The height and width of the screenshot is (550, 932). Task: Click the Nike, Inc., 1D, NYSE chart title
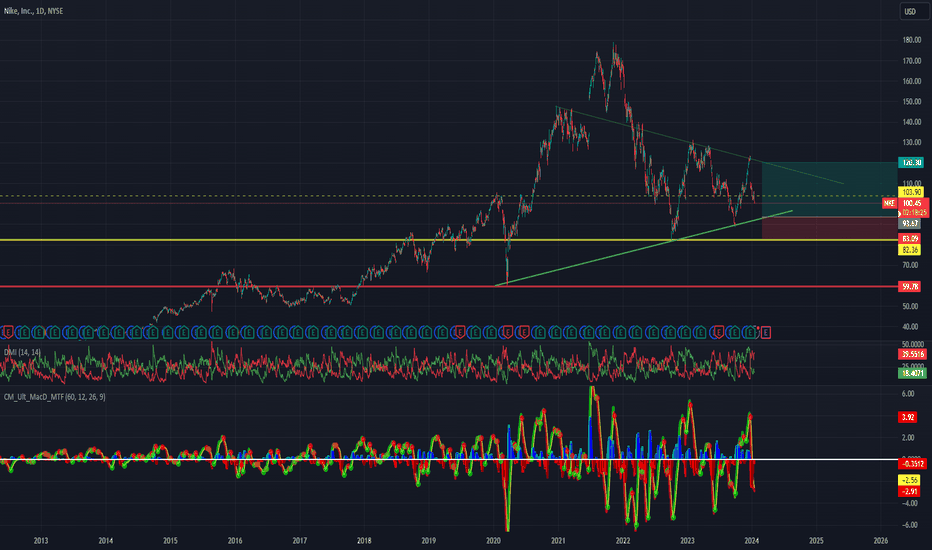(33, 11)
